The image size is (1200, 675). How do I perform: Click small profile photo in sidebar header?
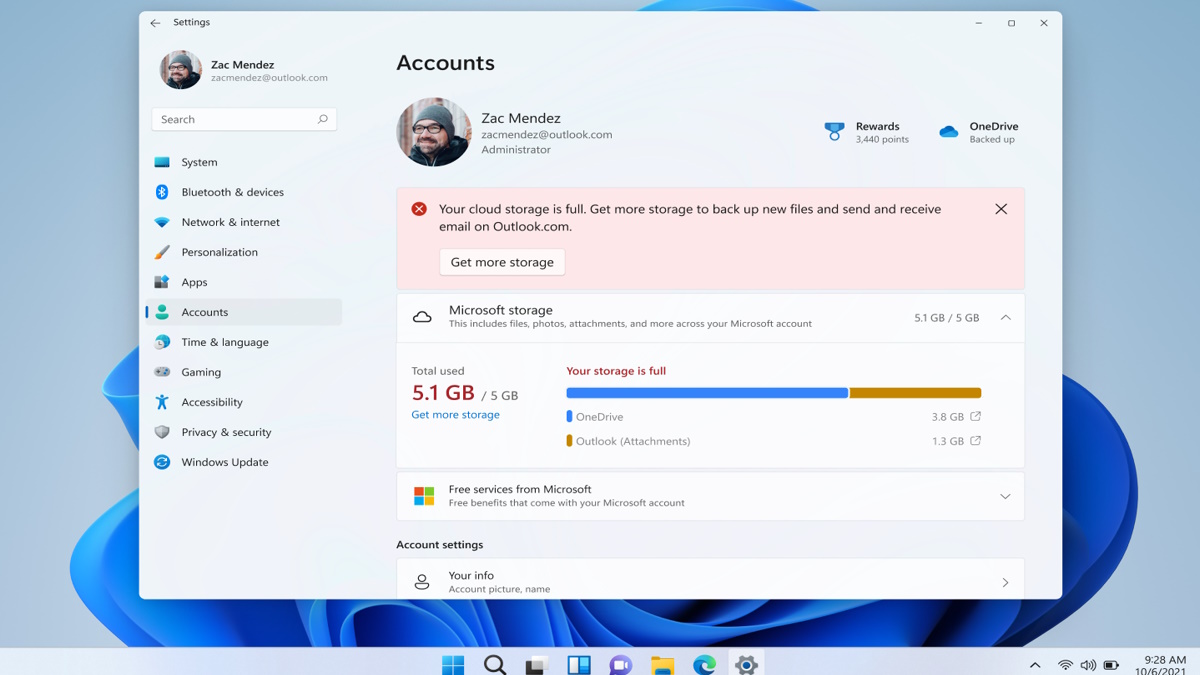pos(181,70)
